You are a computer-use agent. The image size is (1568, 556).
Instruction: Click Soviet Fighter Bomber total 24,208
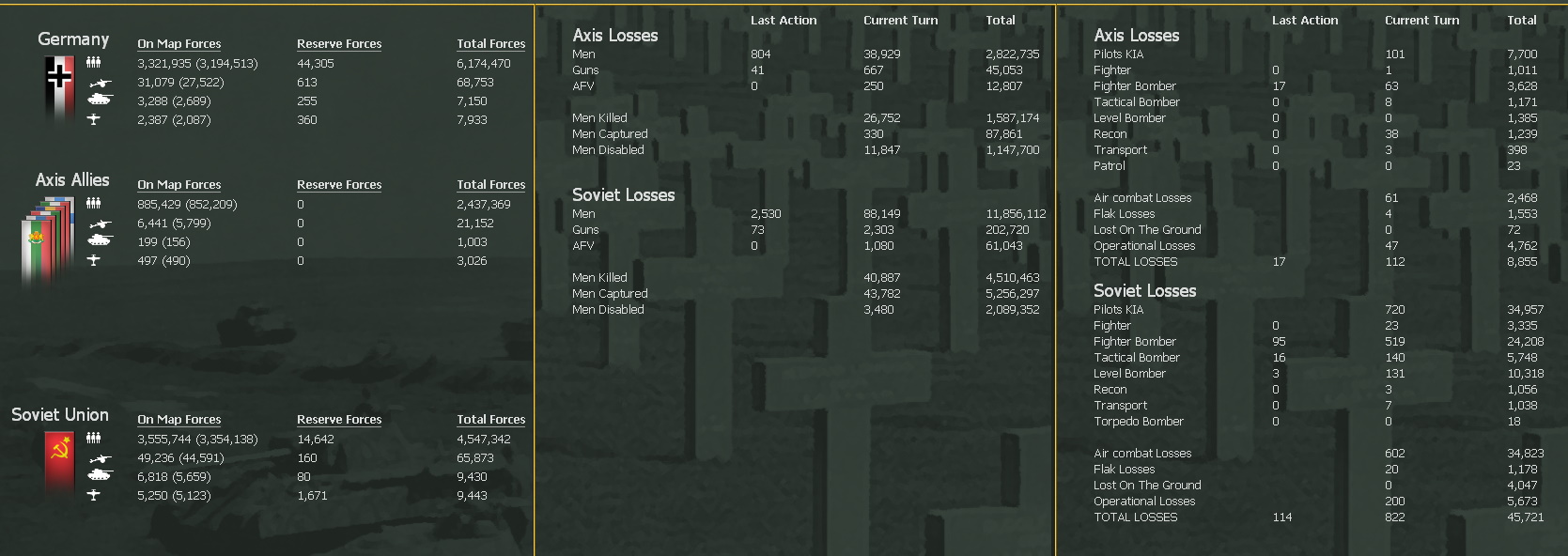click(x=1526, y=342)
